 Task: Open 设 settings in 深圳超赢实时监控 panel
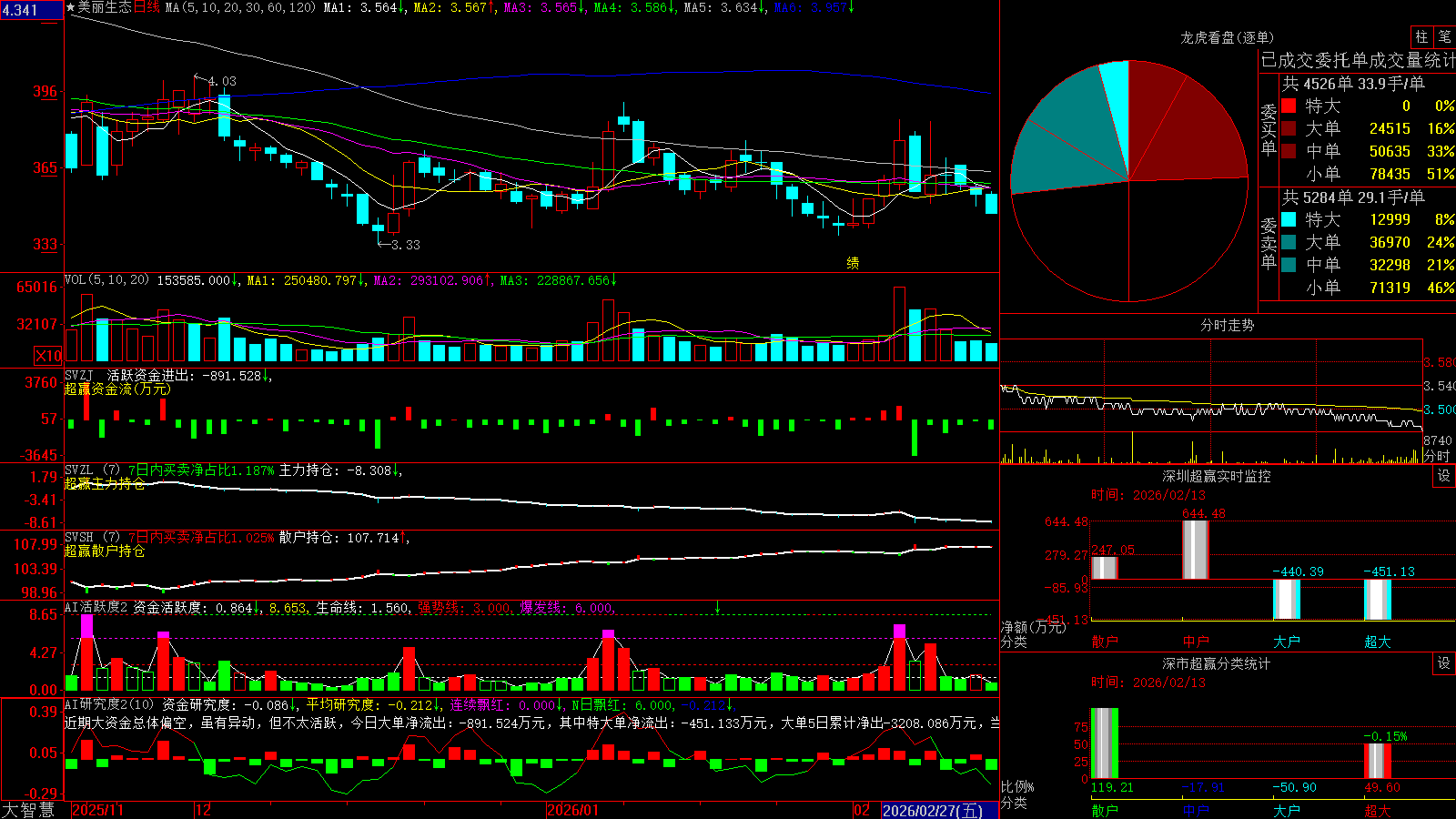point(1444,476)
